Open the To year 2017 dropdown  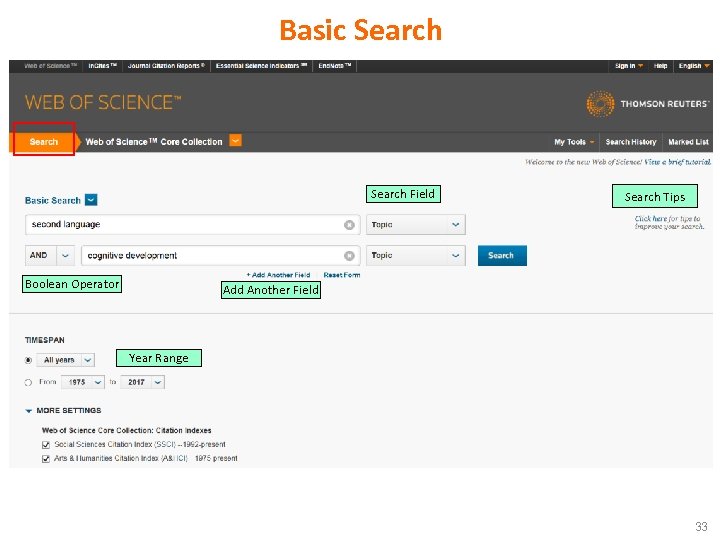[142, 382]
